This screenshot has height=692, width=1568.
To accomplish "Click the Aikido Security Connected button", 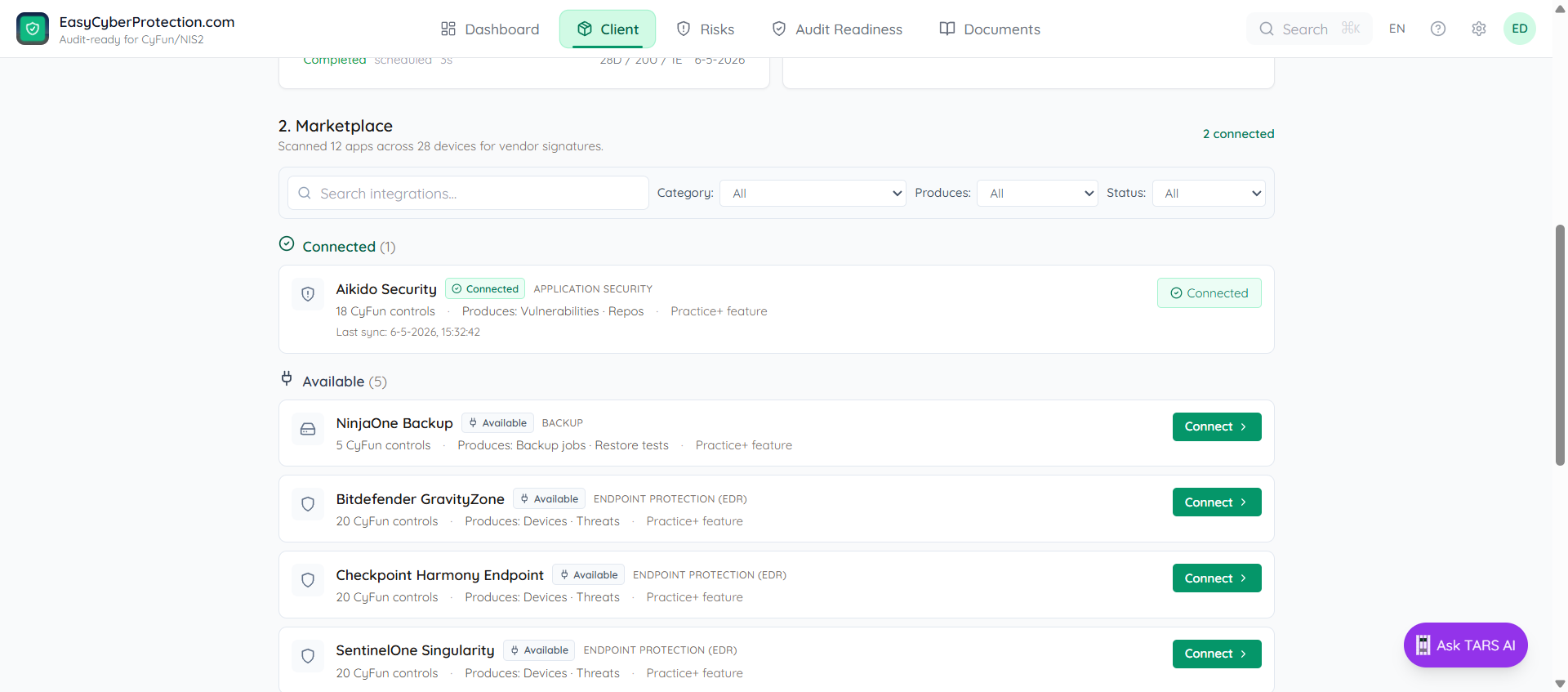I will (x=1209, y=293).
